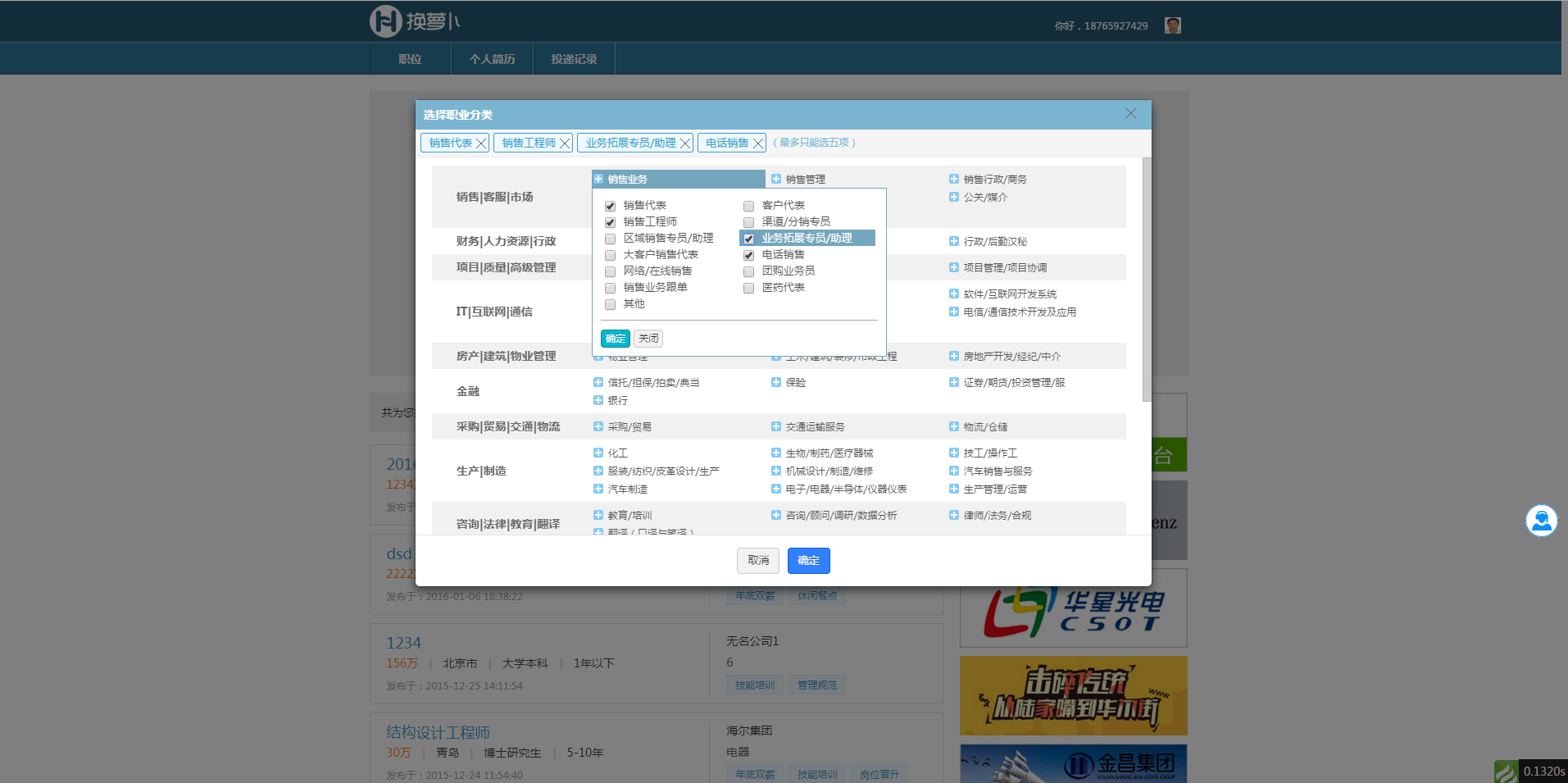Image resolution: width=1568 pixels, height=783 pixels.
Task: Remove the 电话销售 selected tag
Action: (x=758, y=143)
